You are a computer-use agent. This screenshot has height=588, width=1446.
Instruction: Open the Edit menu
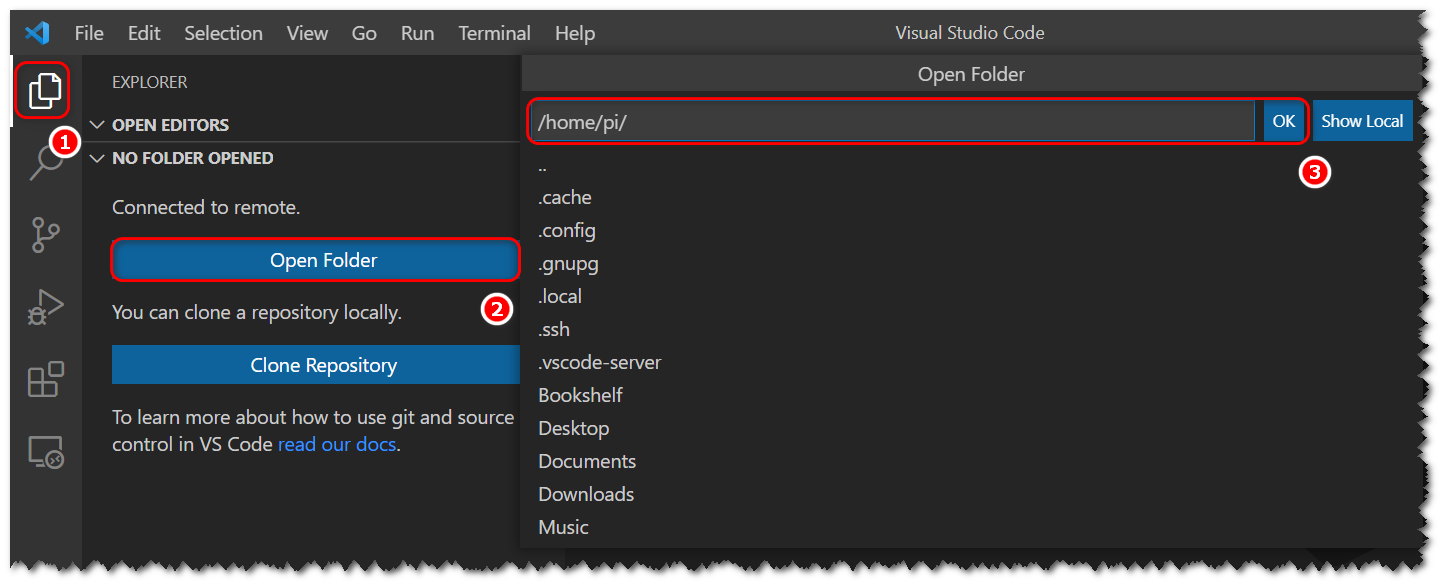(144, 33)
